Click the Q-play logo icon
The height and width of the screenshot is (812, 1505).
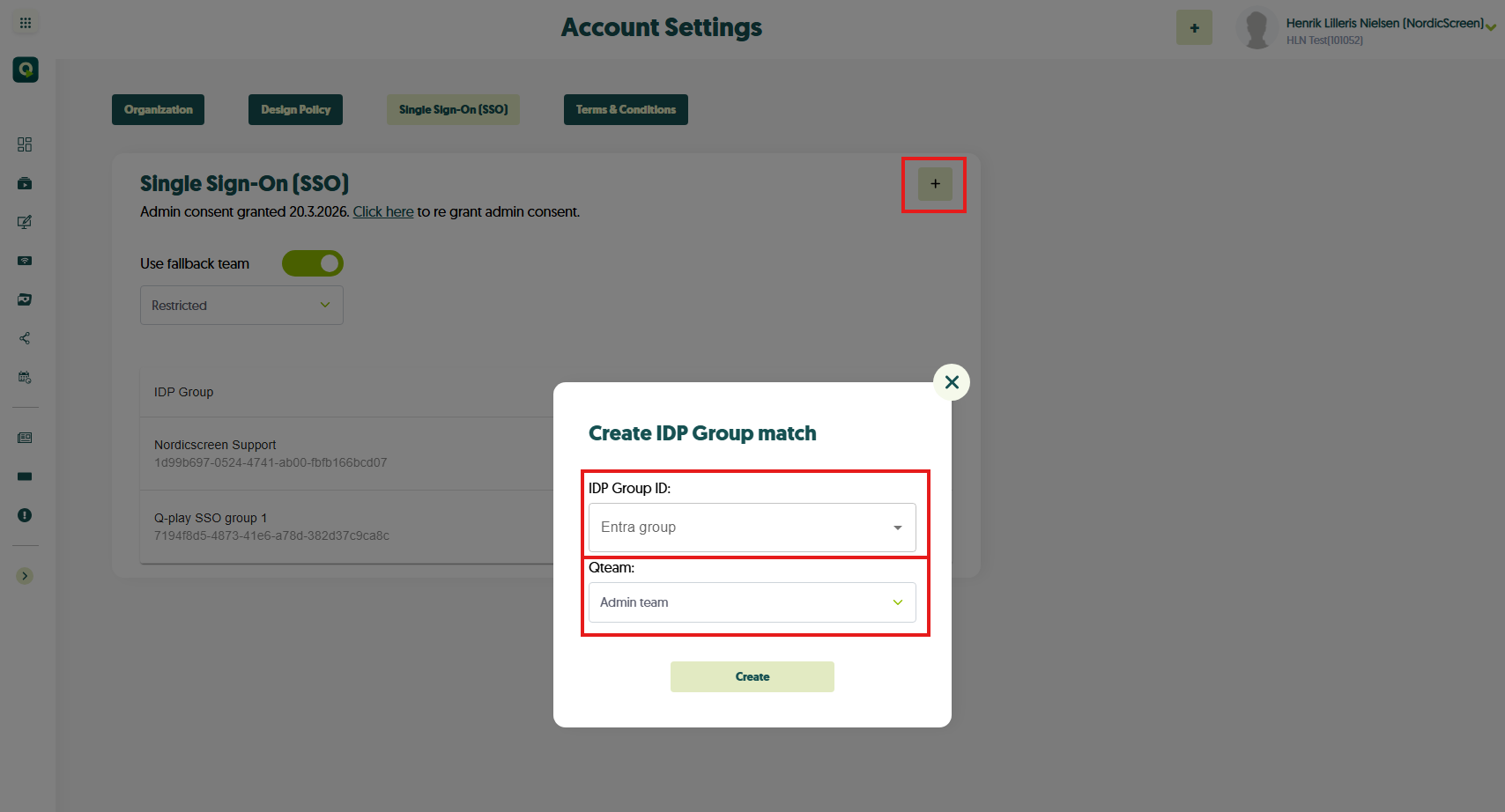click(x=26, y=70)
